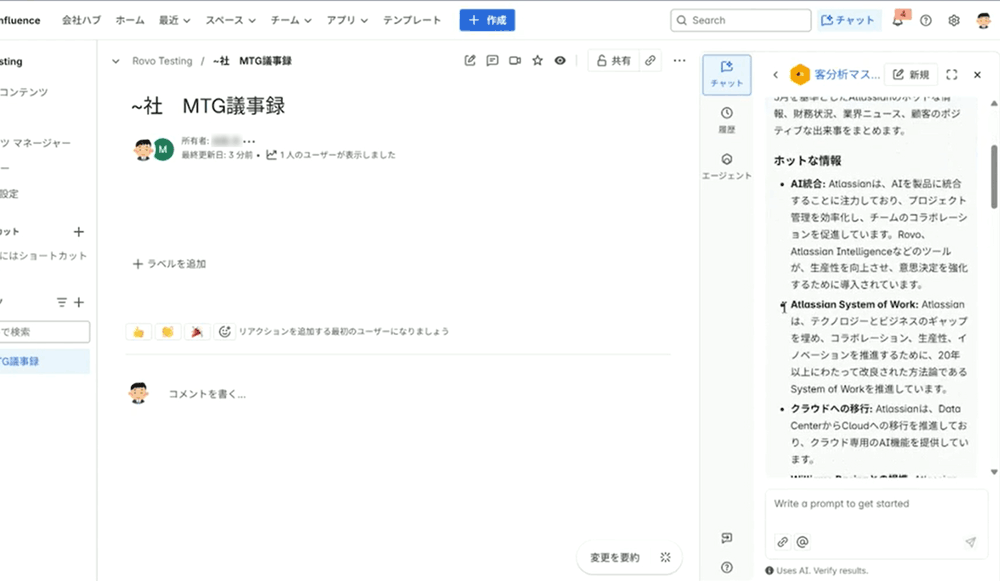1000x581 pixels.
Task: Open owner more options ellipsis
Action: tap(249, 141)
